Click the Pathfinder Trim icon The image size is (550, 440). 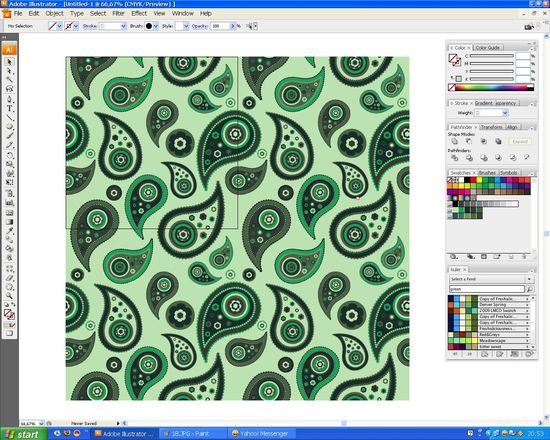tap(469, 158)
